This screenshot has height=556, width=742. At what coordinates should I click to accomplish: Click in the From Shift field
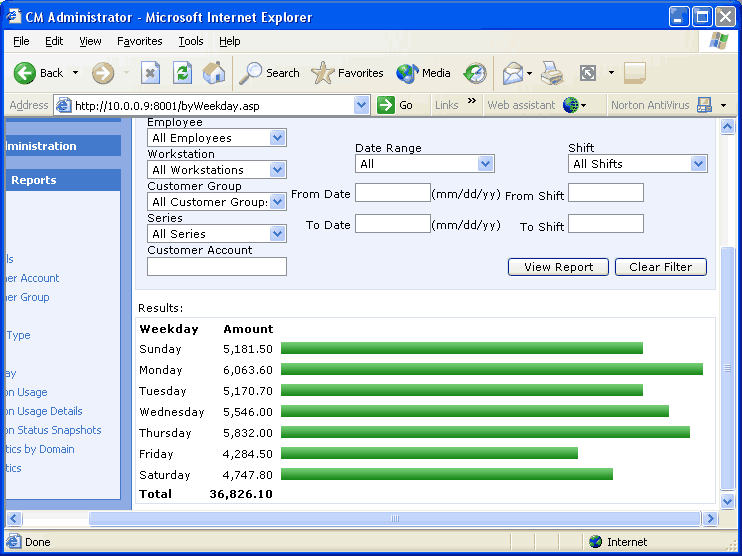pos(606,193)
